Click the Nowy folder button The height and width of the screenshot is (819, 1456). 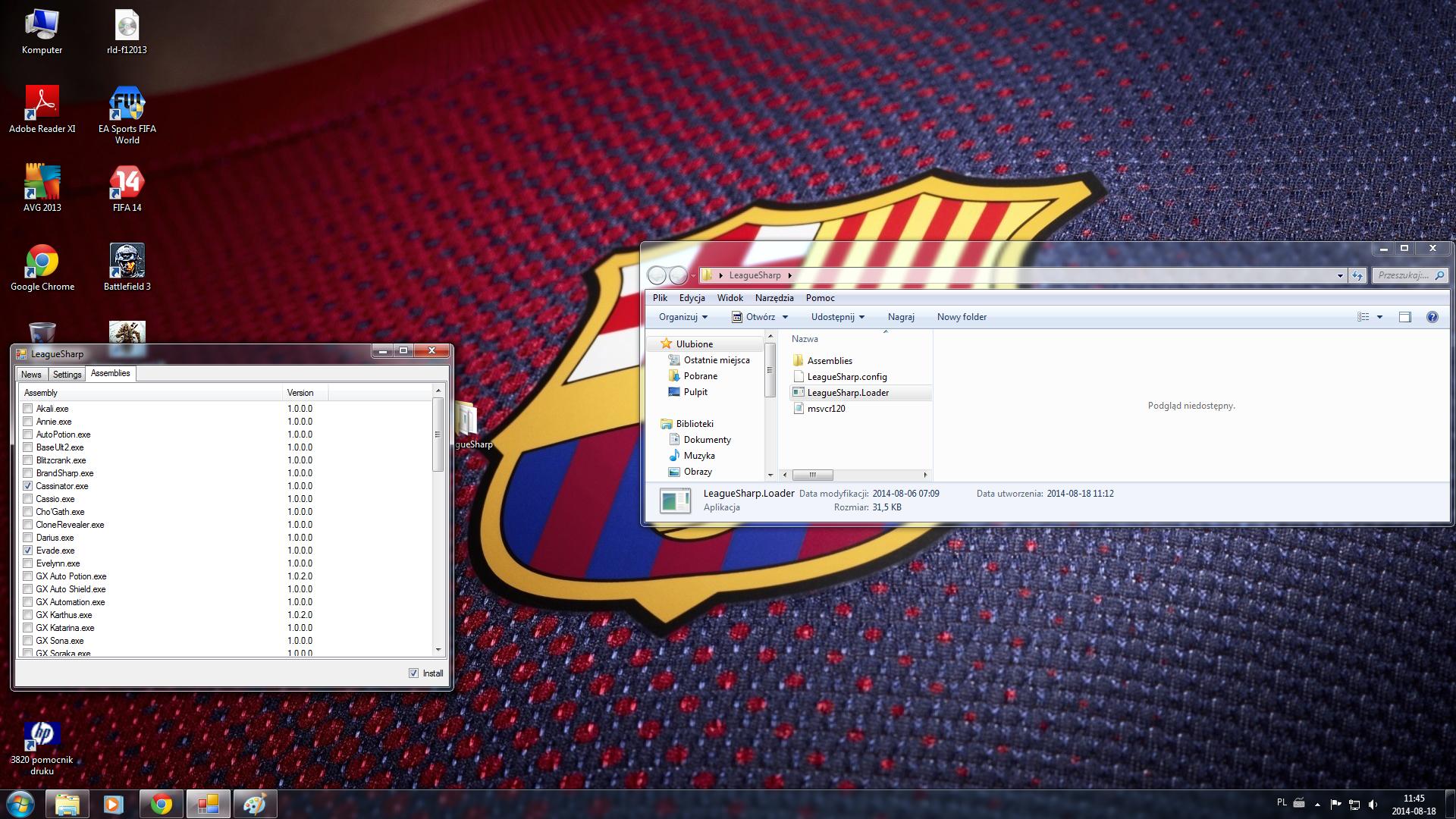click(962, 317)
